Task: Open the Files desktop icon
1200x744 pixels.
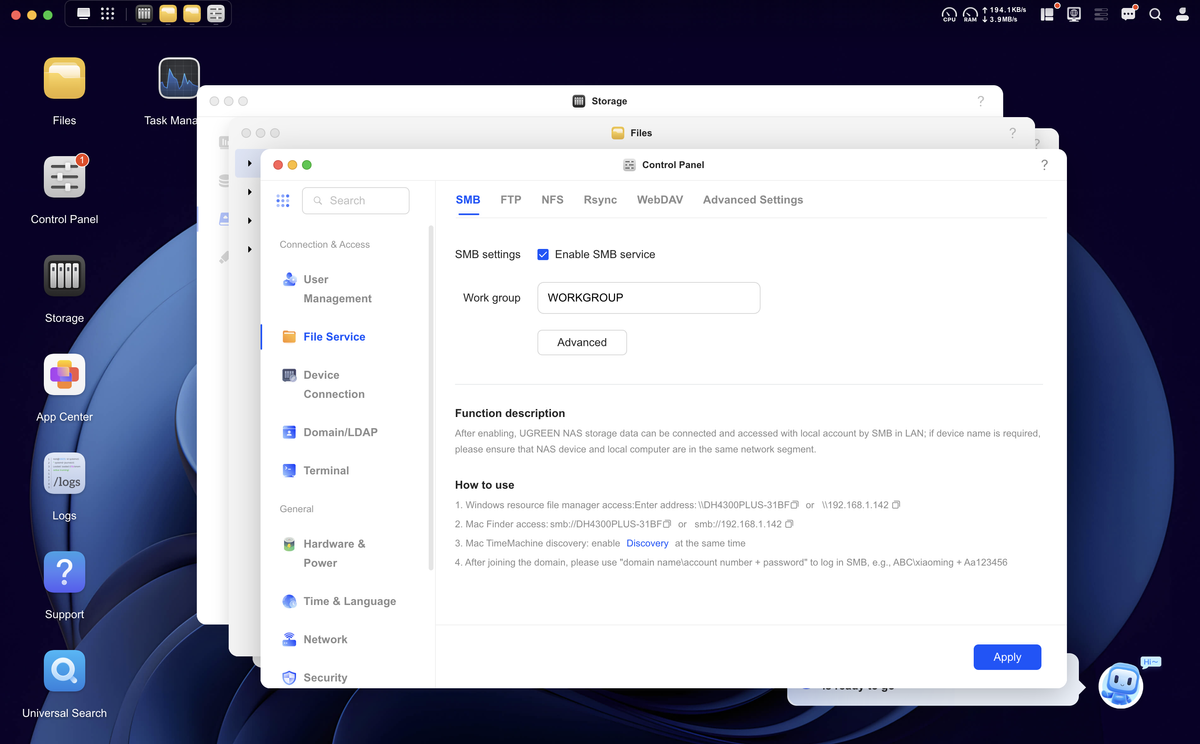Action: click(64, 78)
